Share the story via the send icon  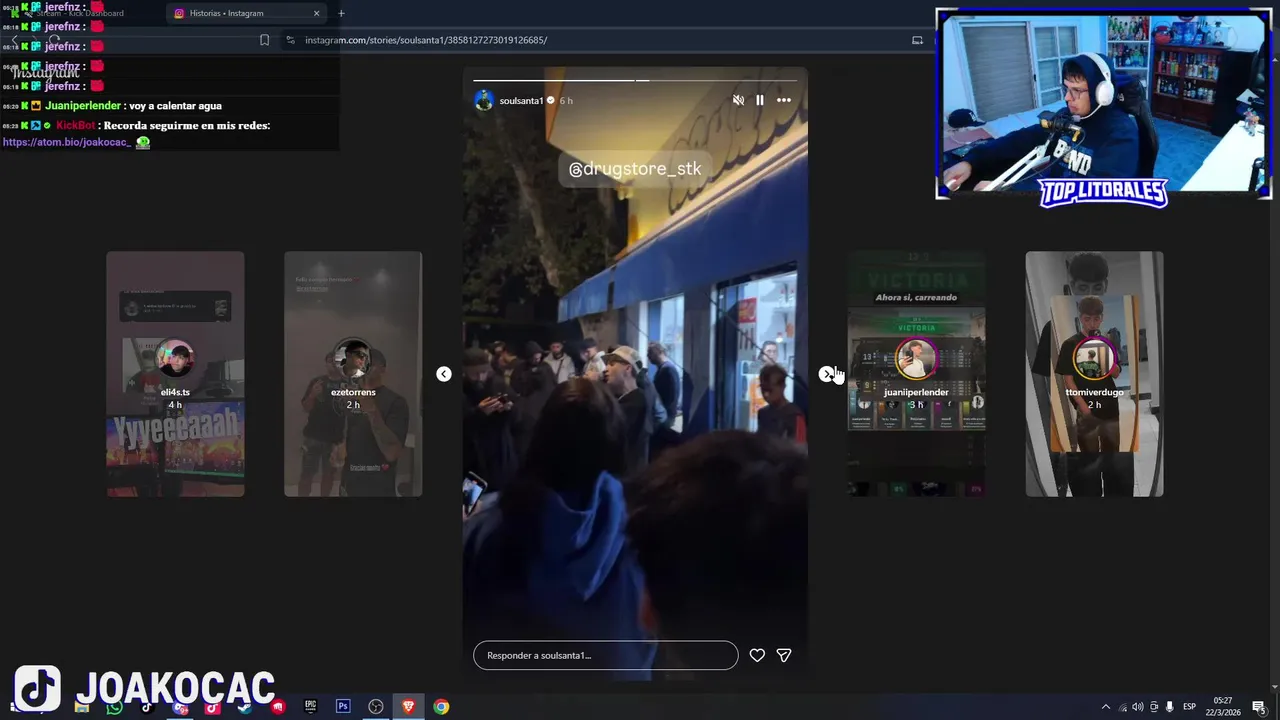point(784,655)
